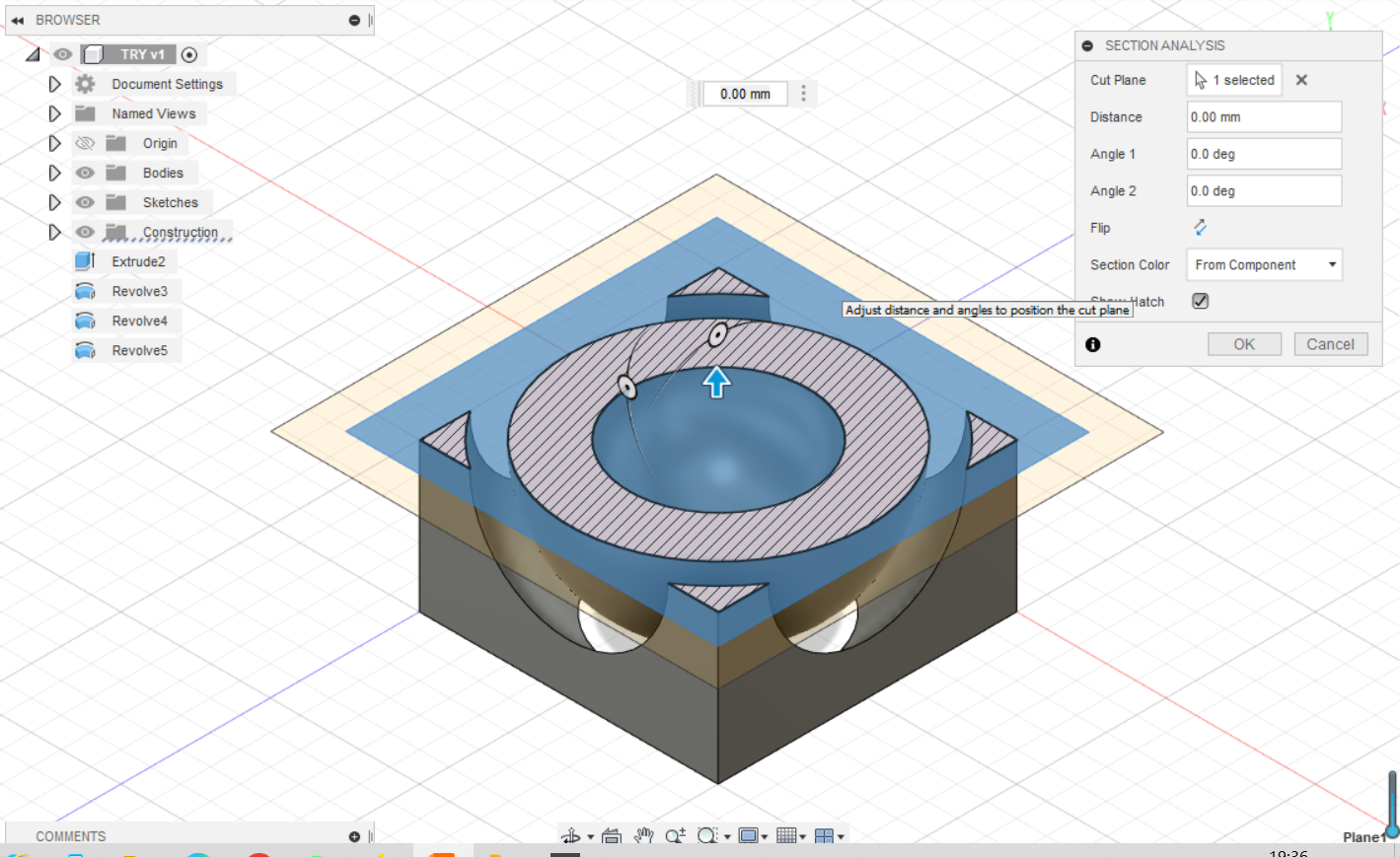Click the Document Settings gear icon
The image size is (1400, 857).
(x=86, y=84)
